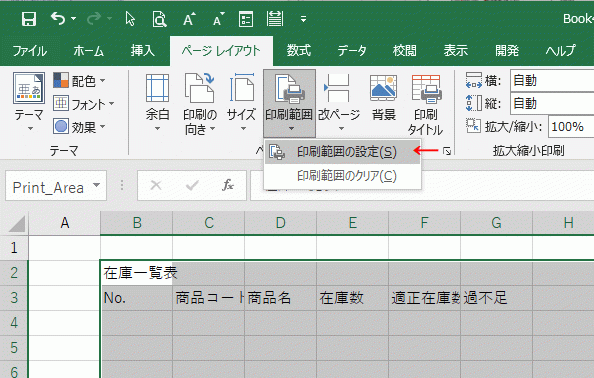The height and width of the screenshot is (378, 594).
Task: Open Customize Quick Access Toolbar dropdown
Action: tap(303, 19)
